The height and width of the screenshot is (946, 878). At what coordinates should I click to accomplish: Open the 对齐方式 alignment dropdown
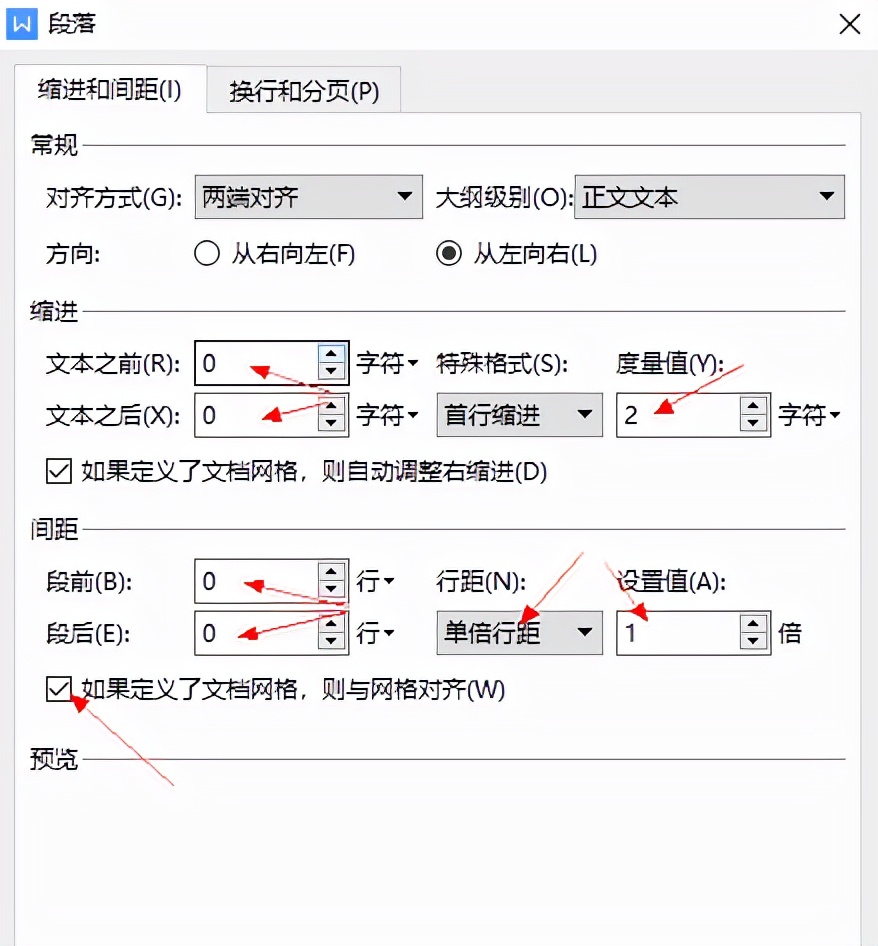pyautogui.click(x=406, y=197)
